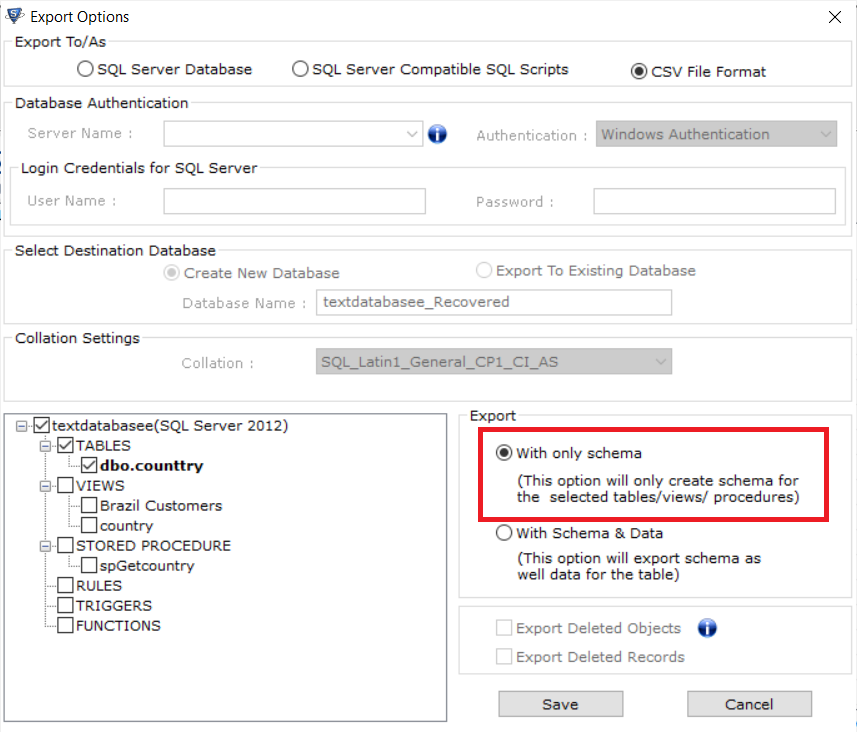Uncheck the dbo.counttry table checkbox
This screenshot has width=857, height=732.
click(89, 465)
